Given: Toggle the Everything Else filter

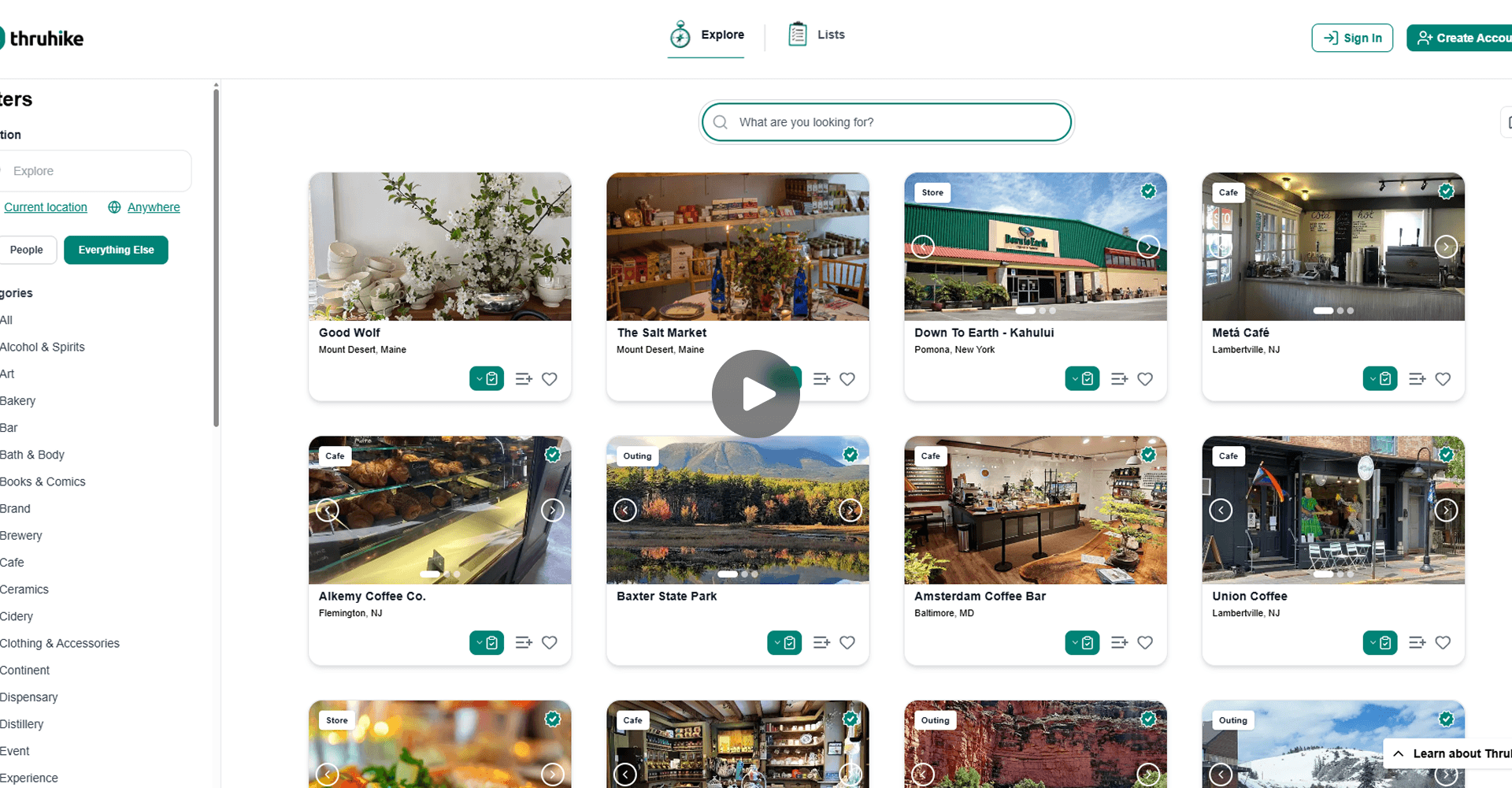Looking at the screenshot, I should coord(116,250).
